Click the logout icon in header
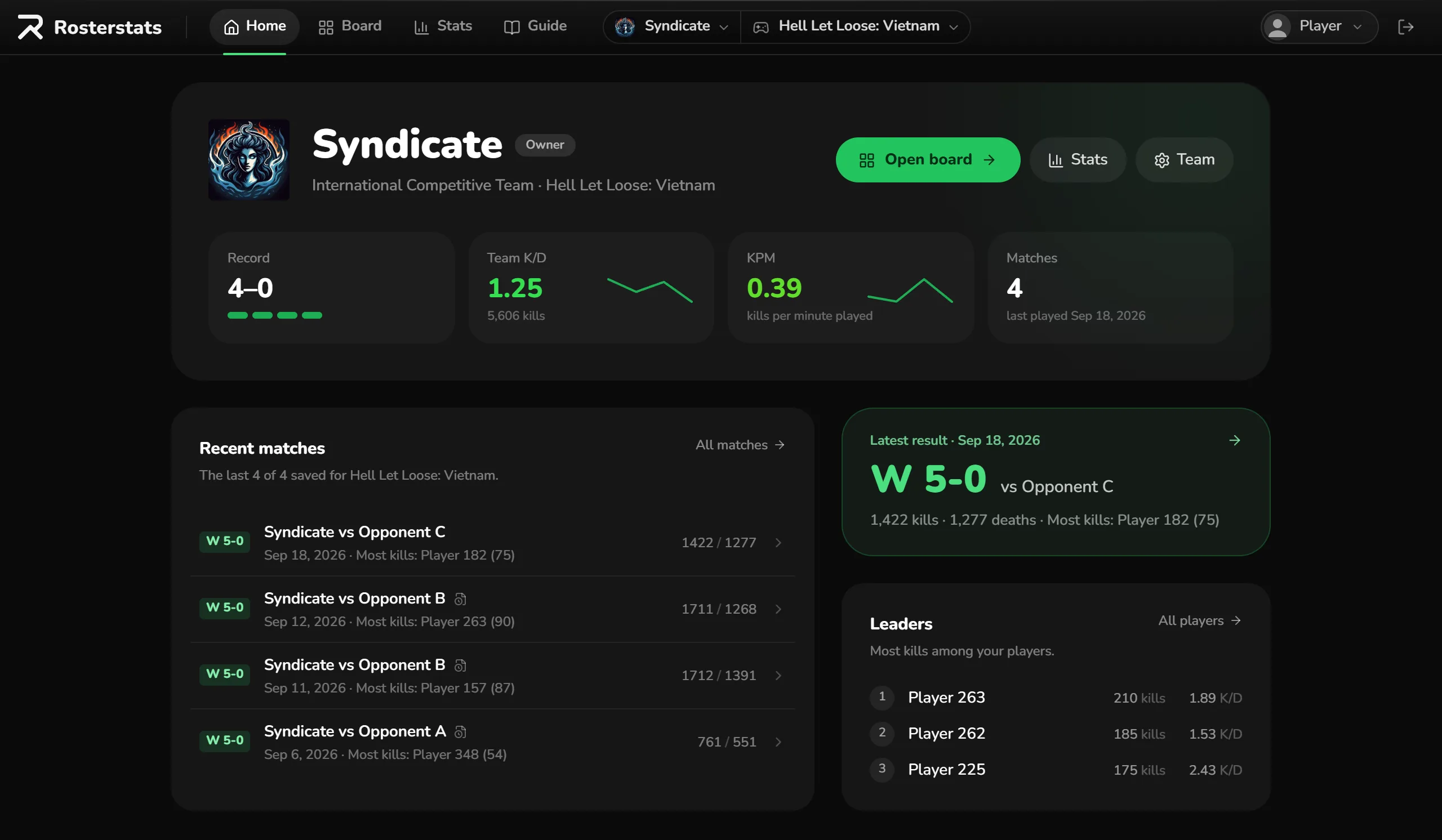1442x840 pixels. coord(1405,27)
